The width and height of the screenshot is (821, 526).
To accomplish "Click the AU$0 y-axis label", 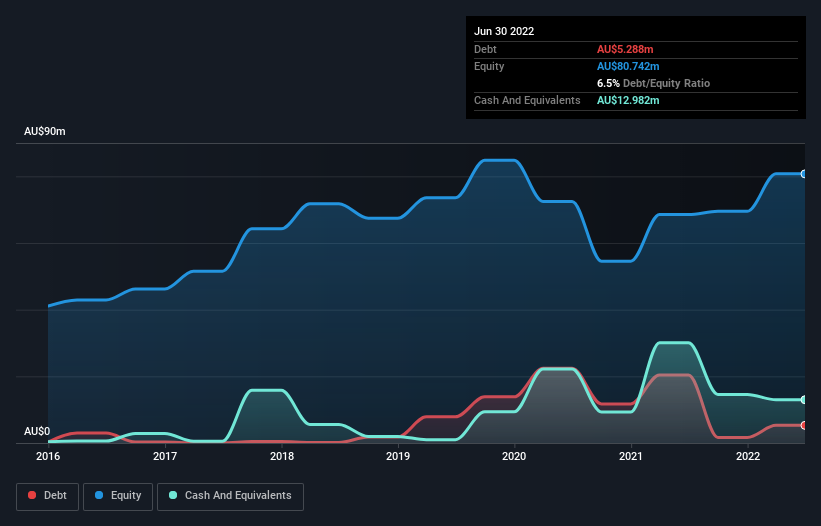I will [37, 431].
